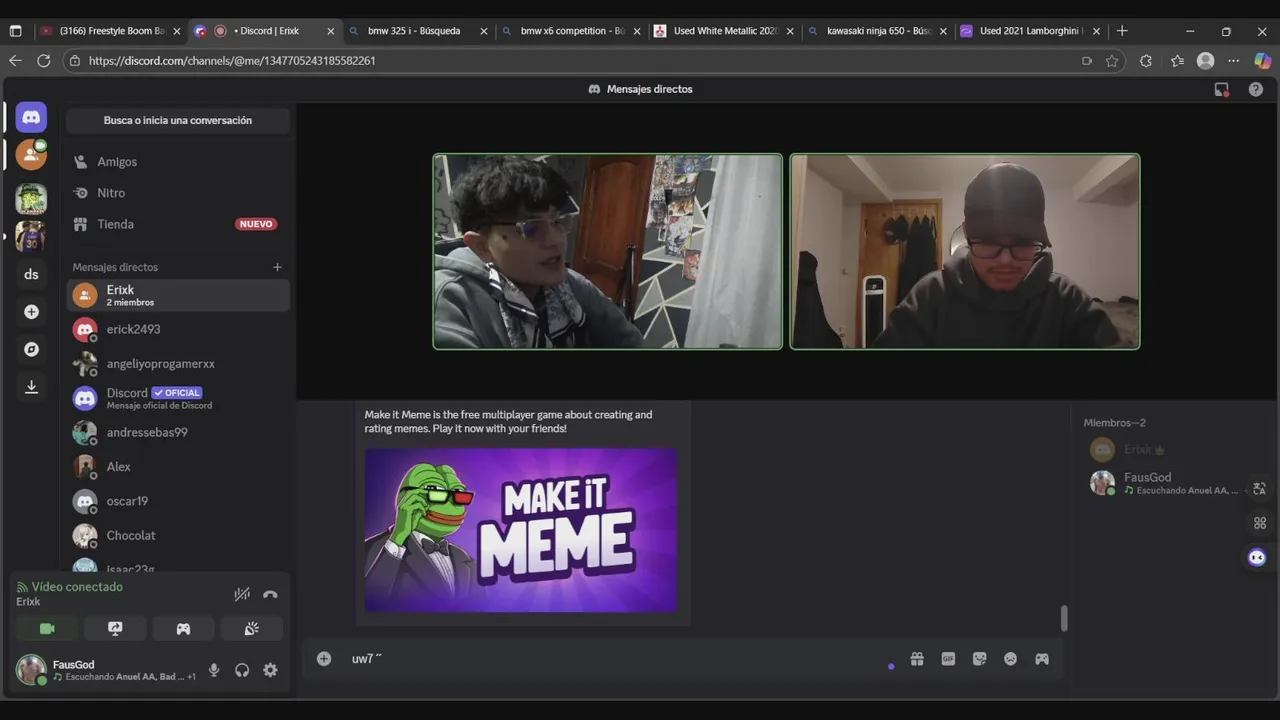The width and height of the screenshot is (1280, 720).
Task: Mute the microphone
Action: (x=213, y=670)
